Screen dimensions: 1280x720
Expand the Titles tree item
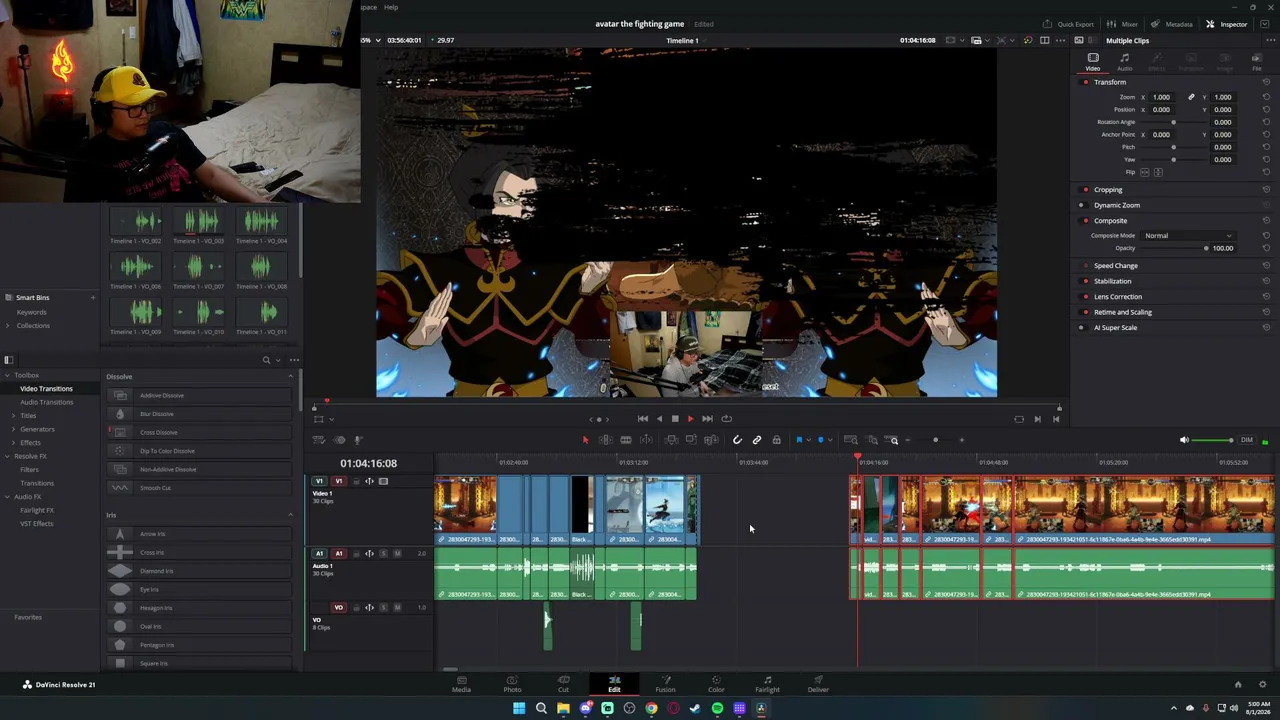[x=14, y=415]
